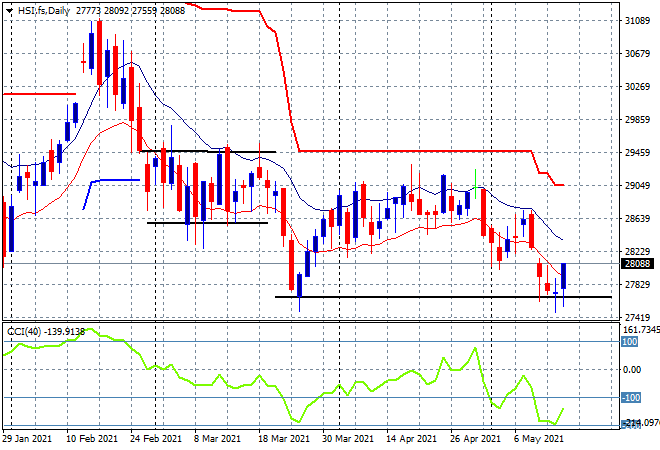Screen dimensions: 660x450
Task: Select the current price label 28088
Action: coord(638,264)
